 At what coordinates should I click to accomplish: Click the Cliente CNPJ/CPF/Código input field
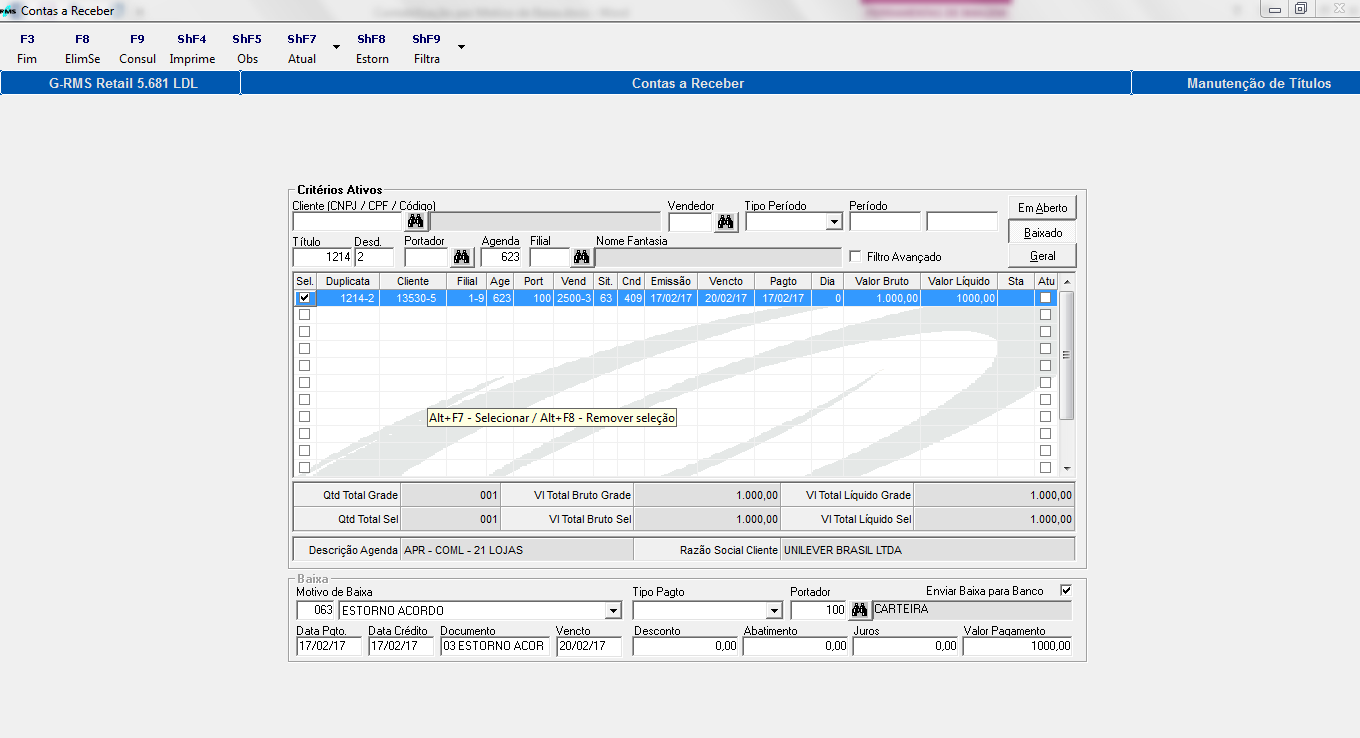click(348, 222)
